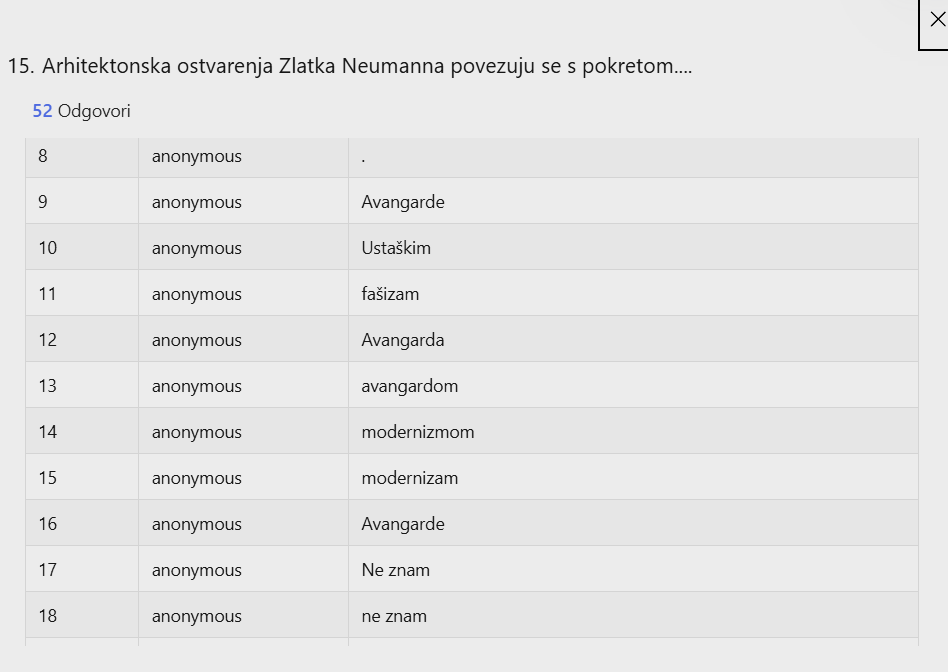This screenshot has height=672, width=948.
Task: Select the Ustaškim response in row 10
Action: pyautogui.click(x=396, y=248)
